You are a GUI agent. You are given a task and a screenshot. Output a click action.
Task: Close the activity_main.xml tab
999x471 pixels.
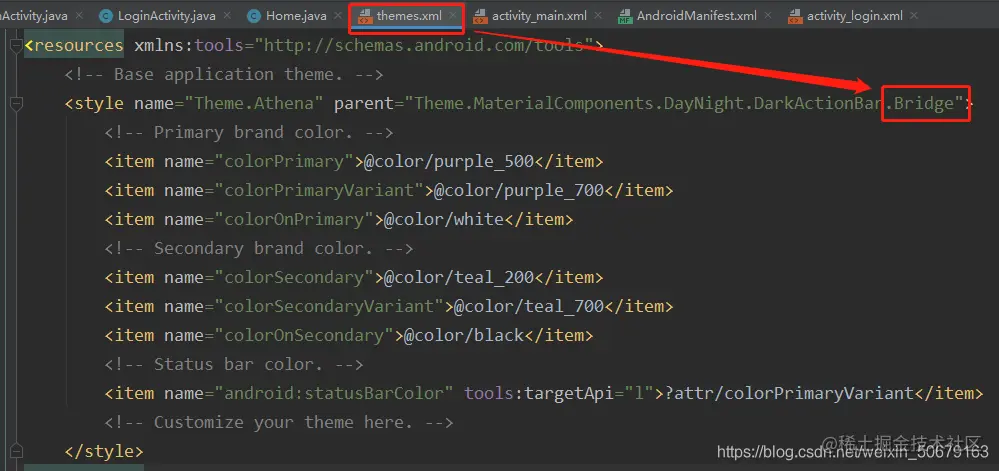tap(600, 15)
